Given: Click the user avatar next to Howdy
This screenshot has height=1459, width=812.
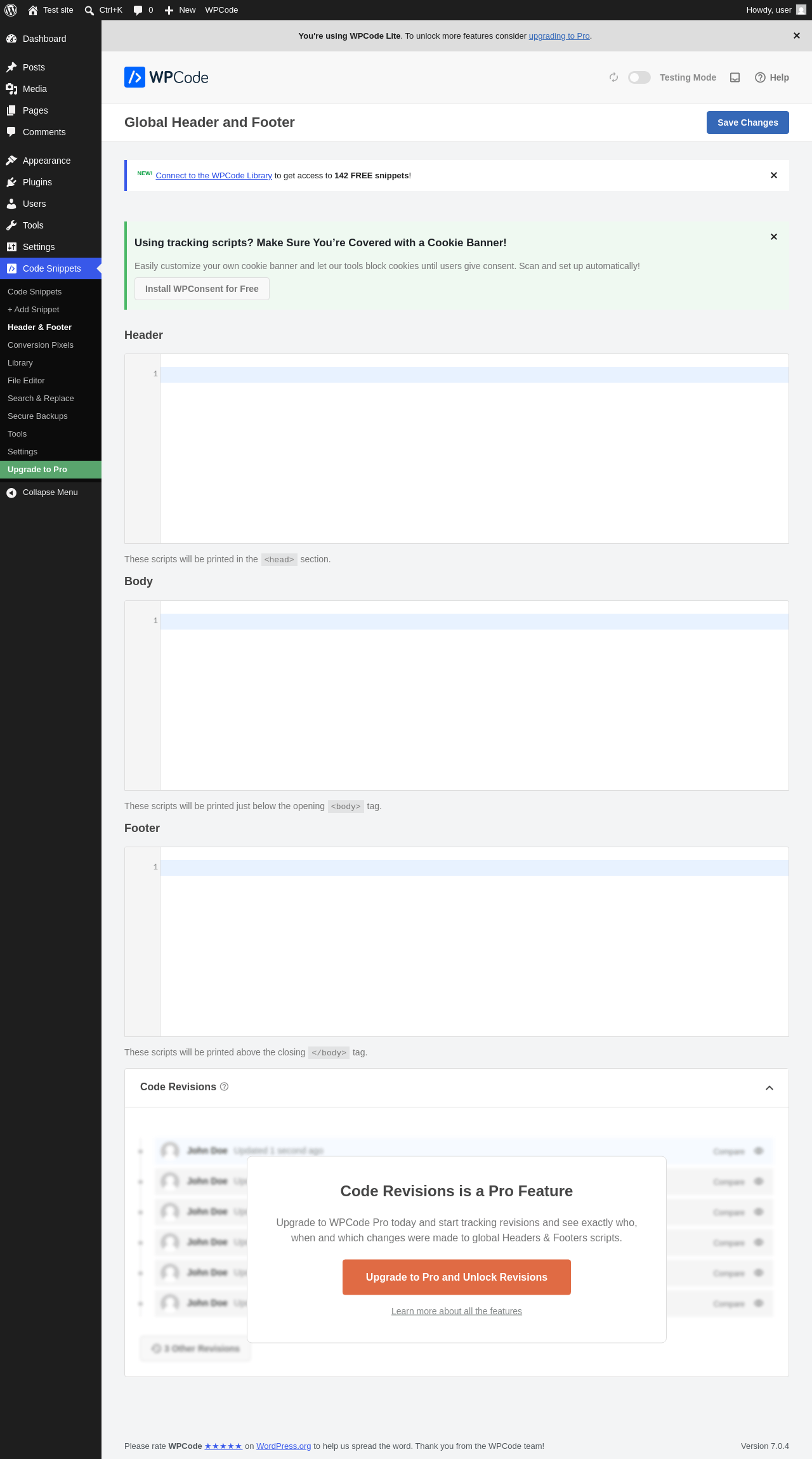Looking at the screenshot, I should point(801,10).
